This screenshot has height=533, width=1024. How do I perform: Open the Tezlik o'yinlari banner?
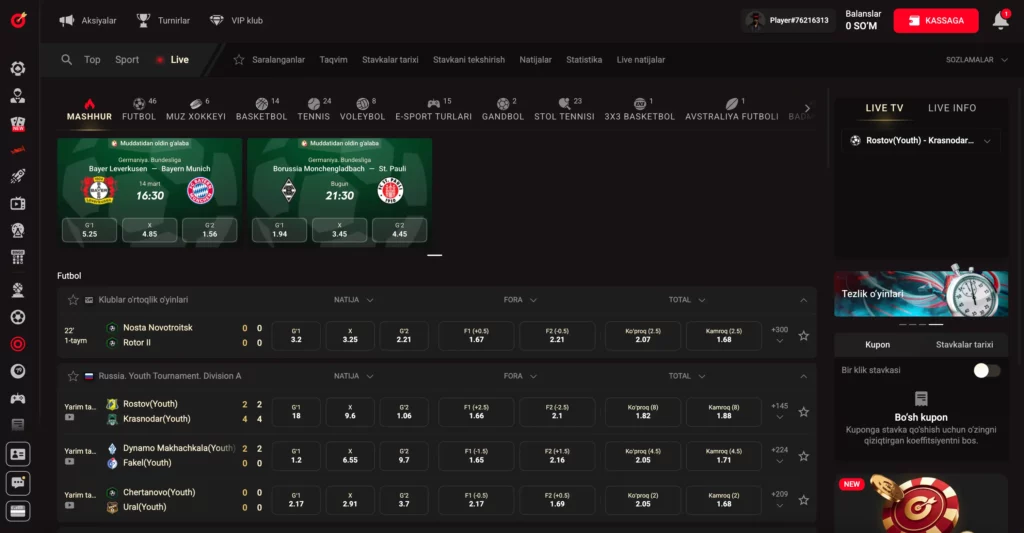[921, 294]
